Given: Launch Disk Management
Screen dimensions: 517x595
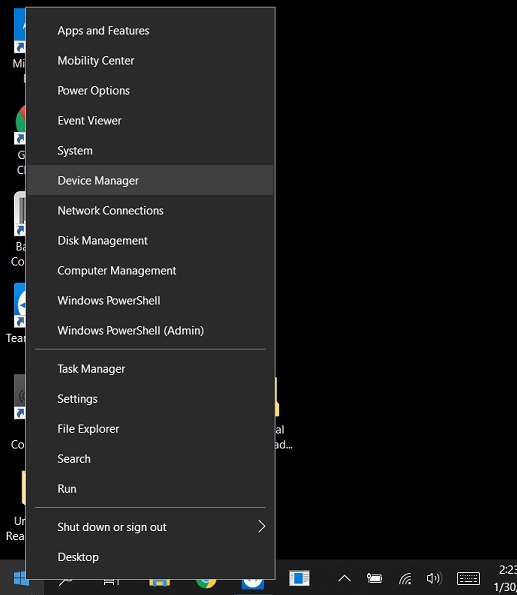Looking at the screenshot, I should (150, 240).
